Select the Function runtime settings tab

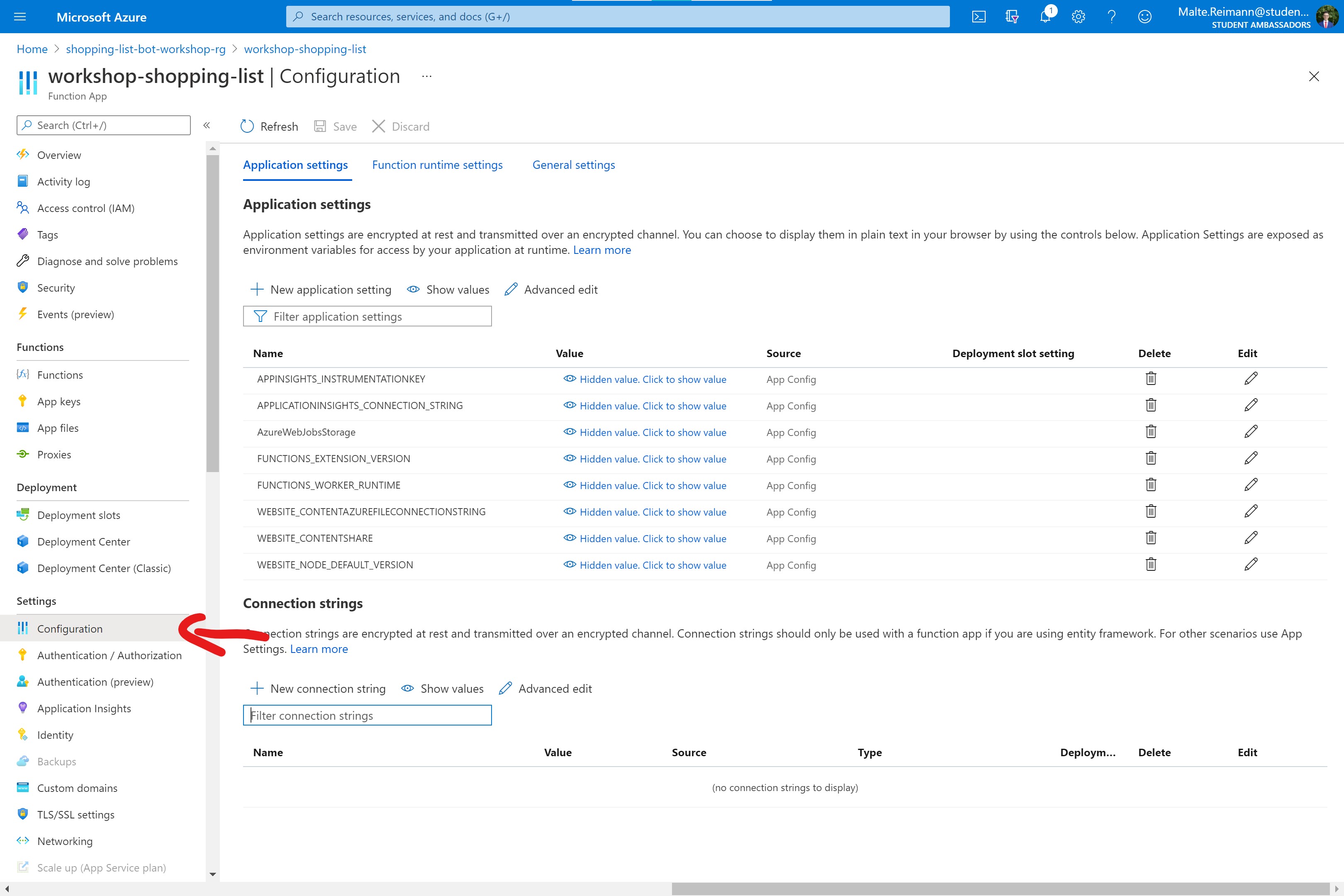point(437,164)
